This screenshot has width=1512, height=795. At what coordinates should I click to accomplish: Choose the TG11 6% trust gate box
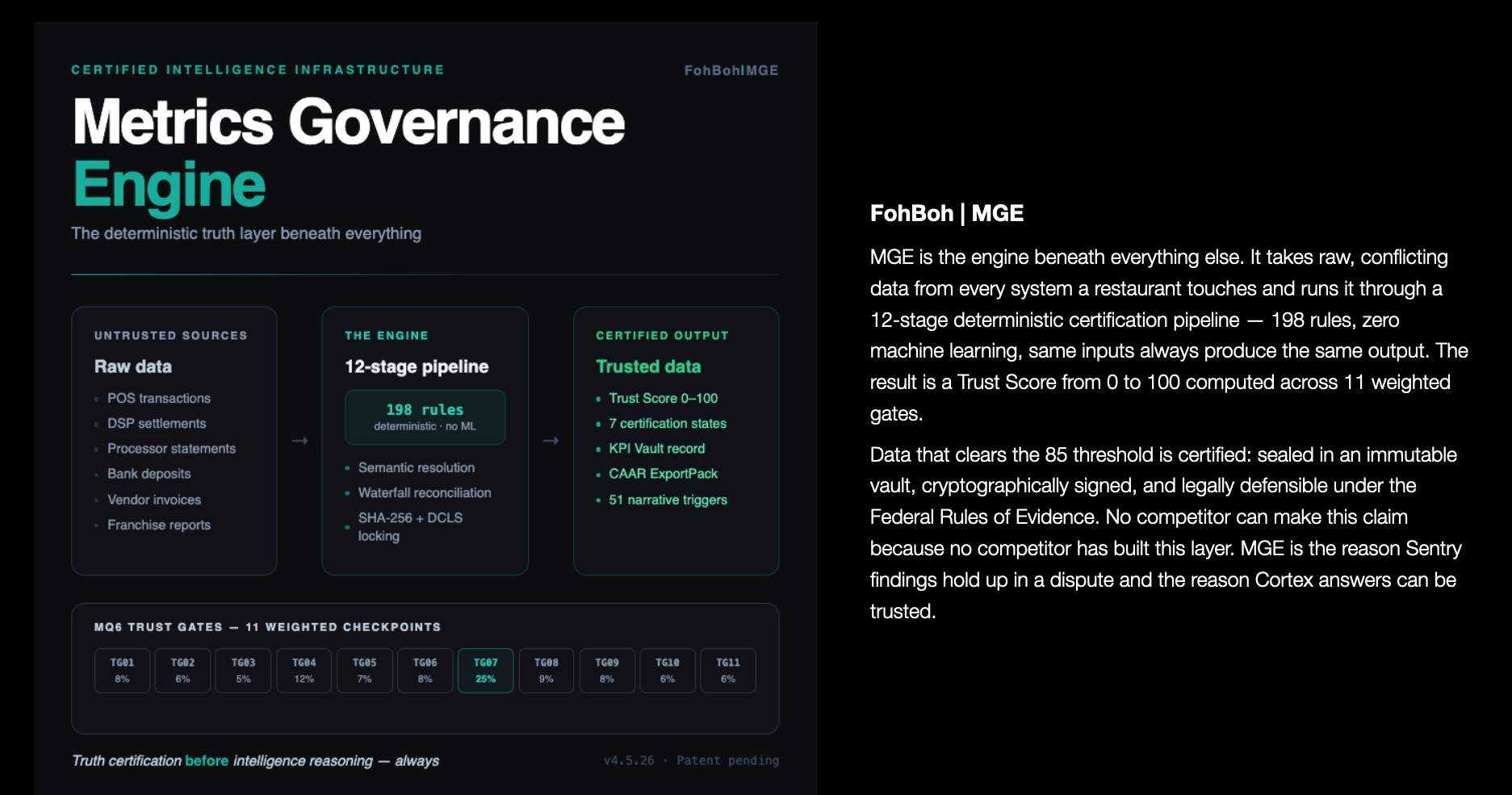coord(727,671)
